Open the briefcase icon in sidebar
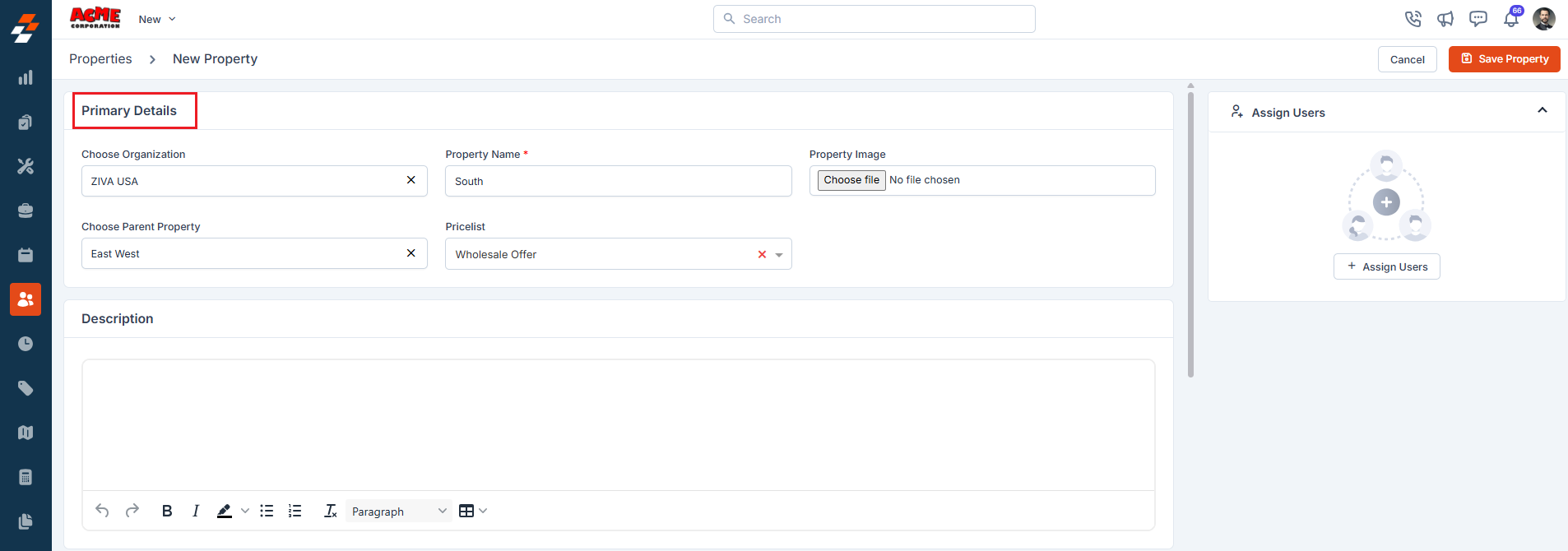 [x=26, y=211]
